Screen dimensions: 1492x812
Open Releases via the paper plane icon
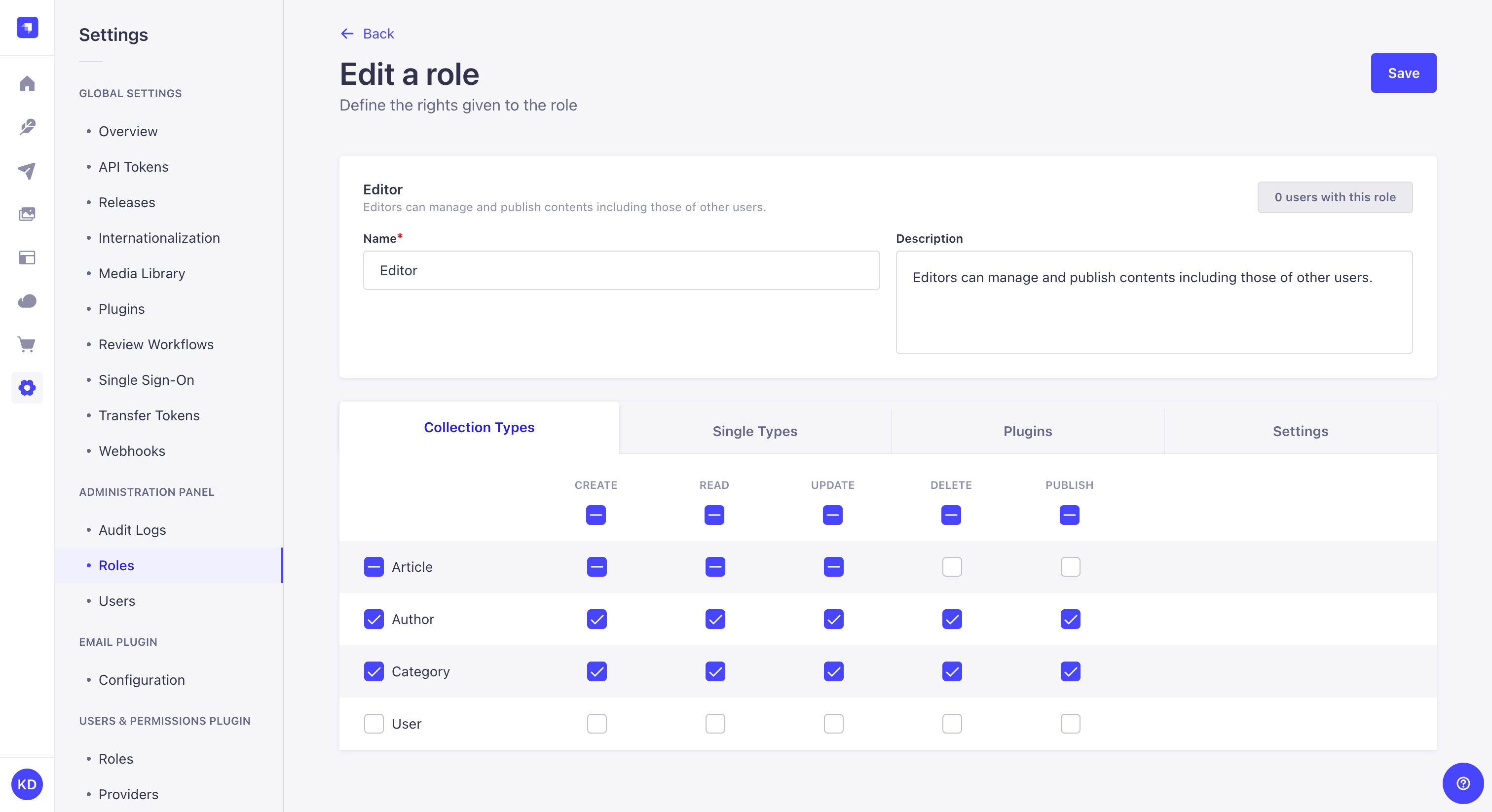coord(27,170)
